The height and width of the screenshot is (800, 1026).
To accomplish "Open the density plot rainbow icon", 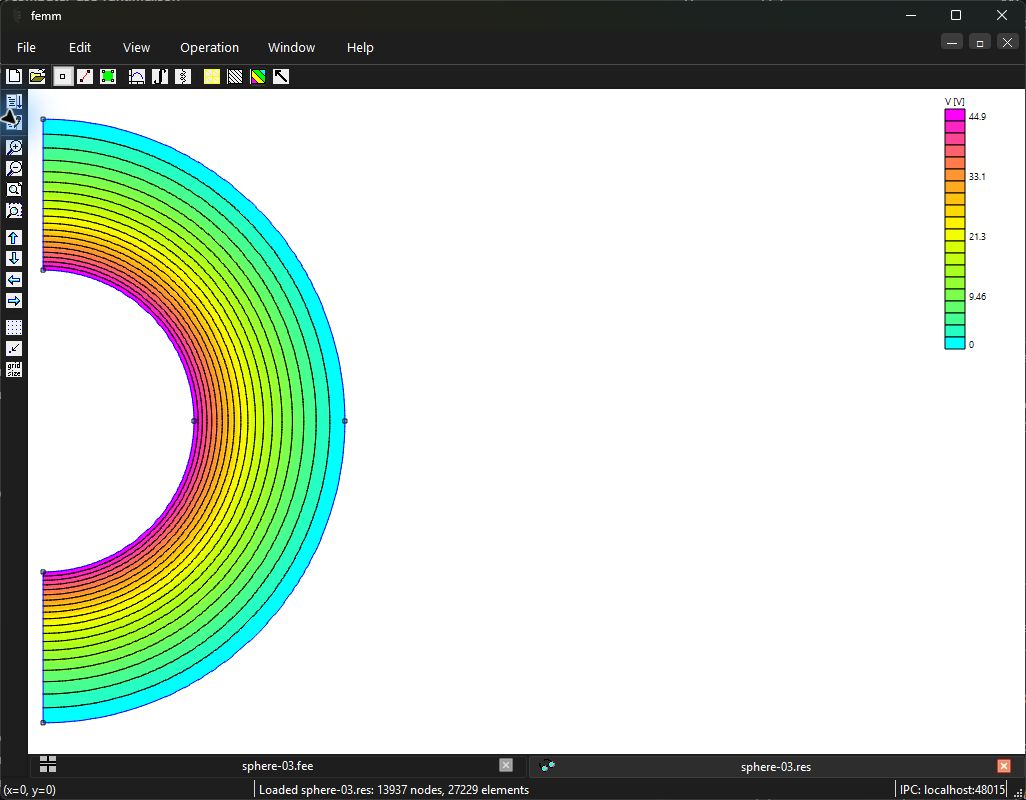I will tap(258, 77).
